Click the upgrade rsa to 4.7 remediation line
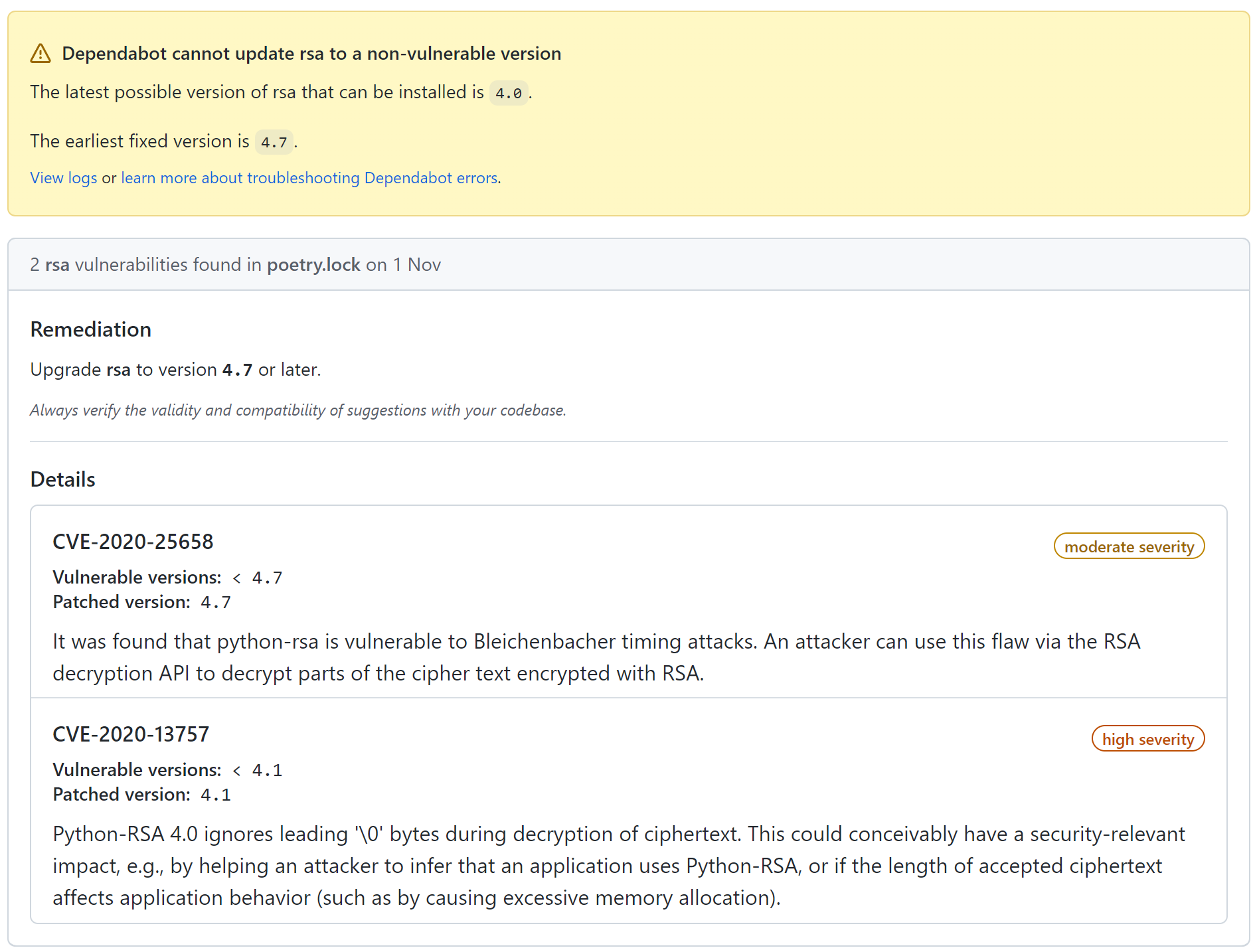1255x952 pixels. (175, 369)
